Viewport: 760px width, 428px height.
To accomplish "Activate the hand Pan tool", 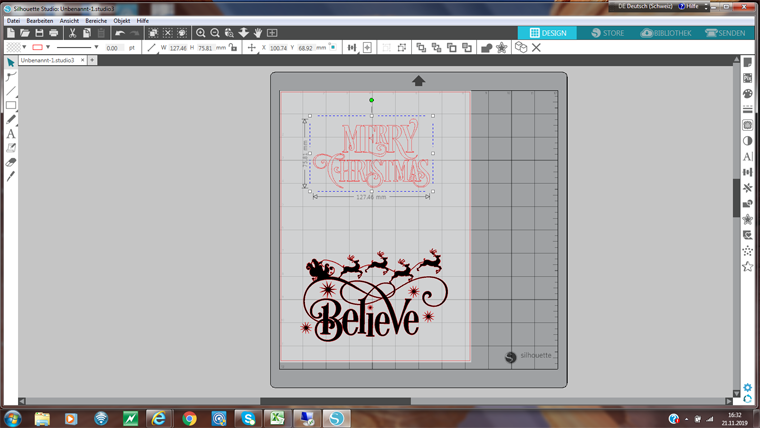I will 258,33.
